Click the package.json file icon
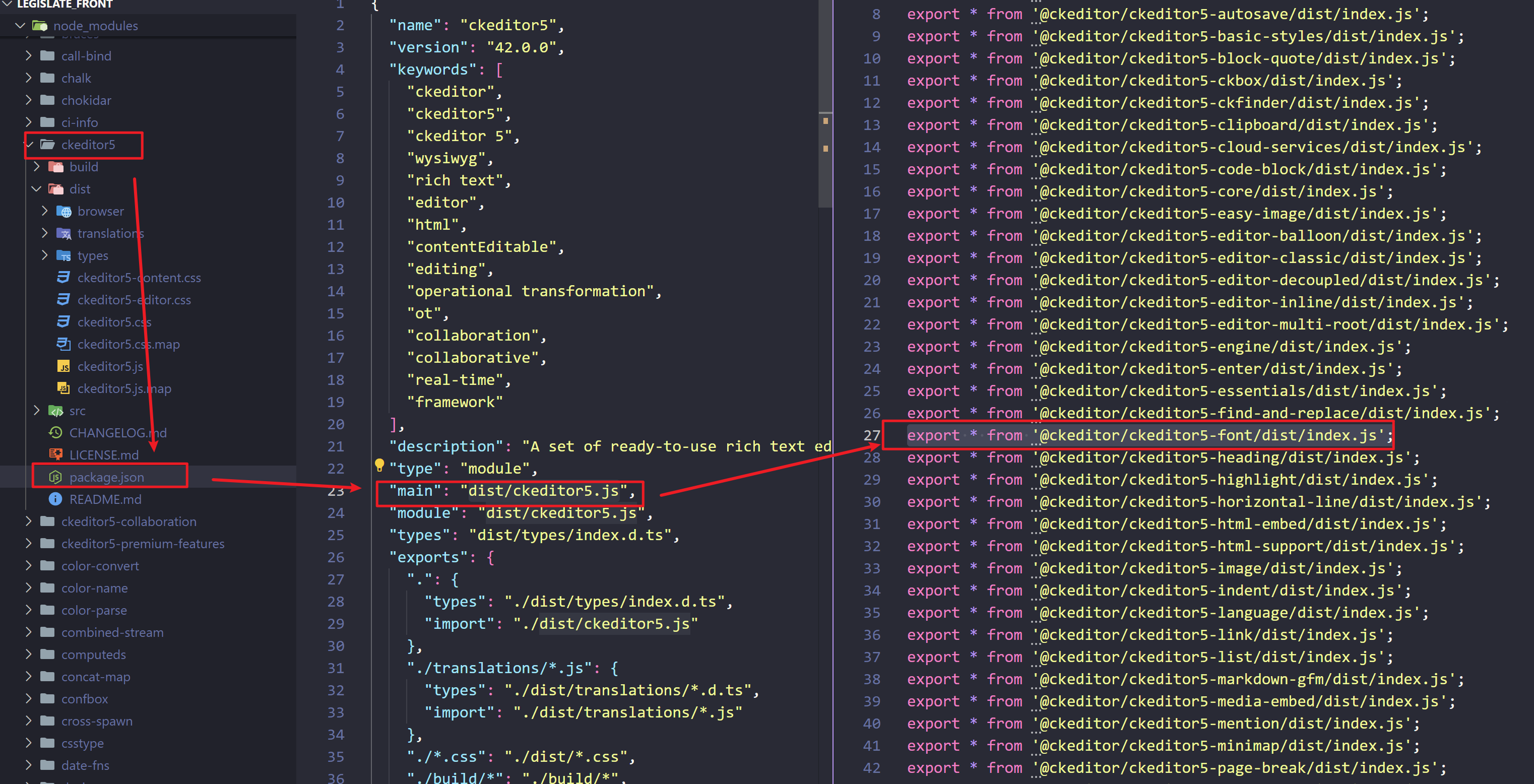The width and height of the screenshot is (1534, 784). (x=55, y=477)
